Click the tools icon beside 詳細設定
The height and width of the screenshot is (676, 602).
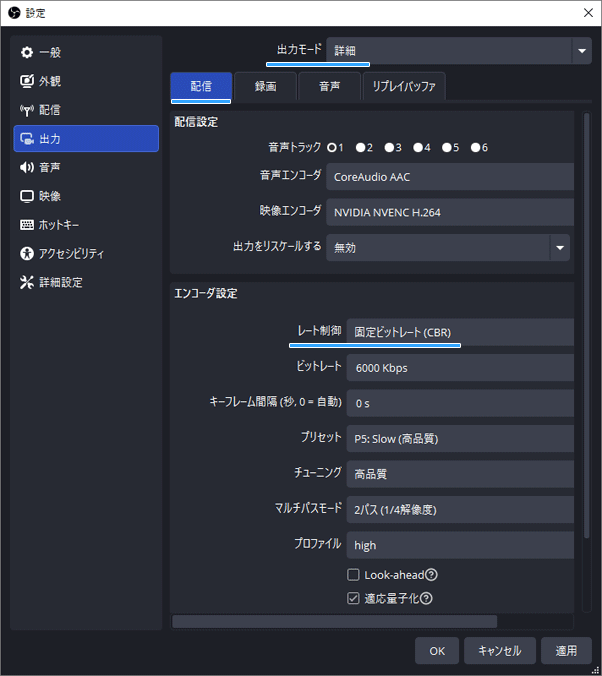(x=27, y=282)
